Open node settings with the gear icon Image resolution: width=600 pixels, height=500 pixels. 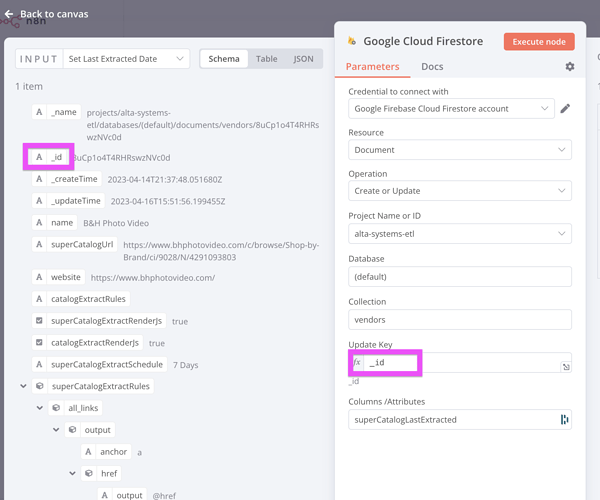(570, 67)
